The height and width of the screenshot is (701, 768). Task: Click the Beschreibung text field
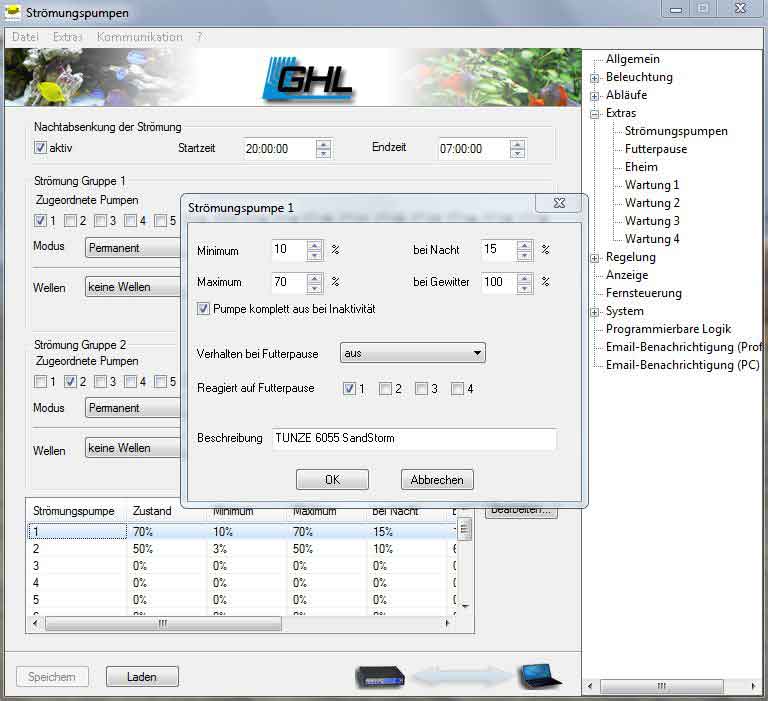click(x=412, y=439)
